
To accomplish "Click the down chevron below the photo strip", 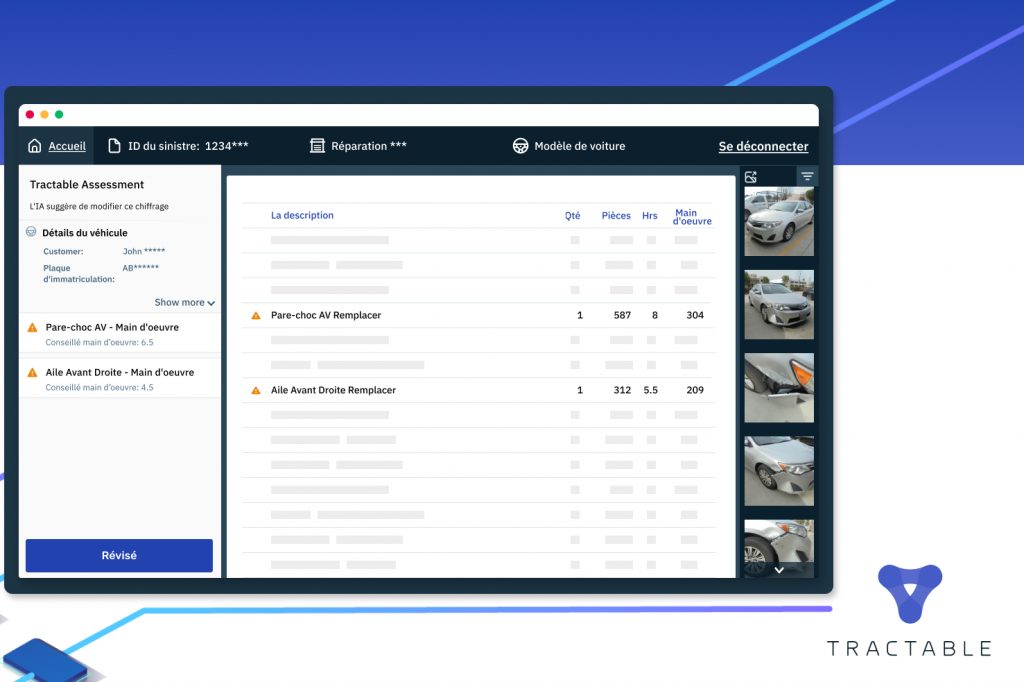I will (x=778, y=569).
